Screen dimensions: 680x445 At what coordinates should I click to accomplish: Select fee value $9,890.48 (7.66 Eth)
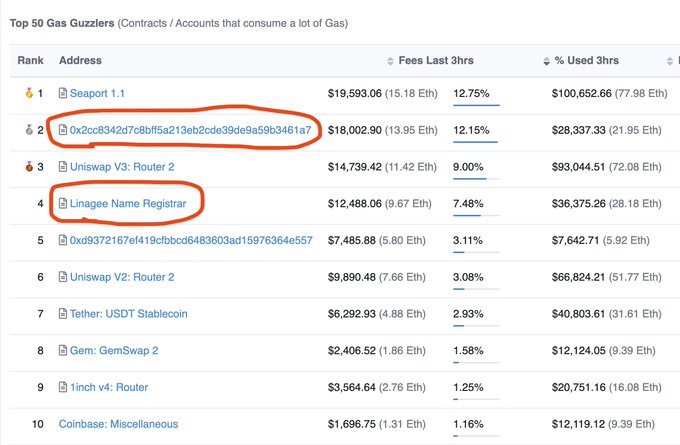(376, 277)
